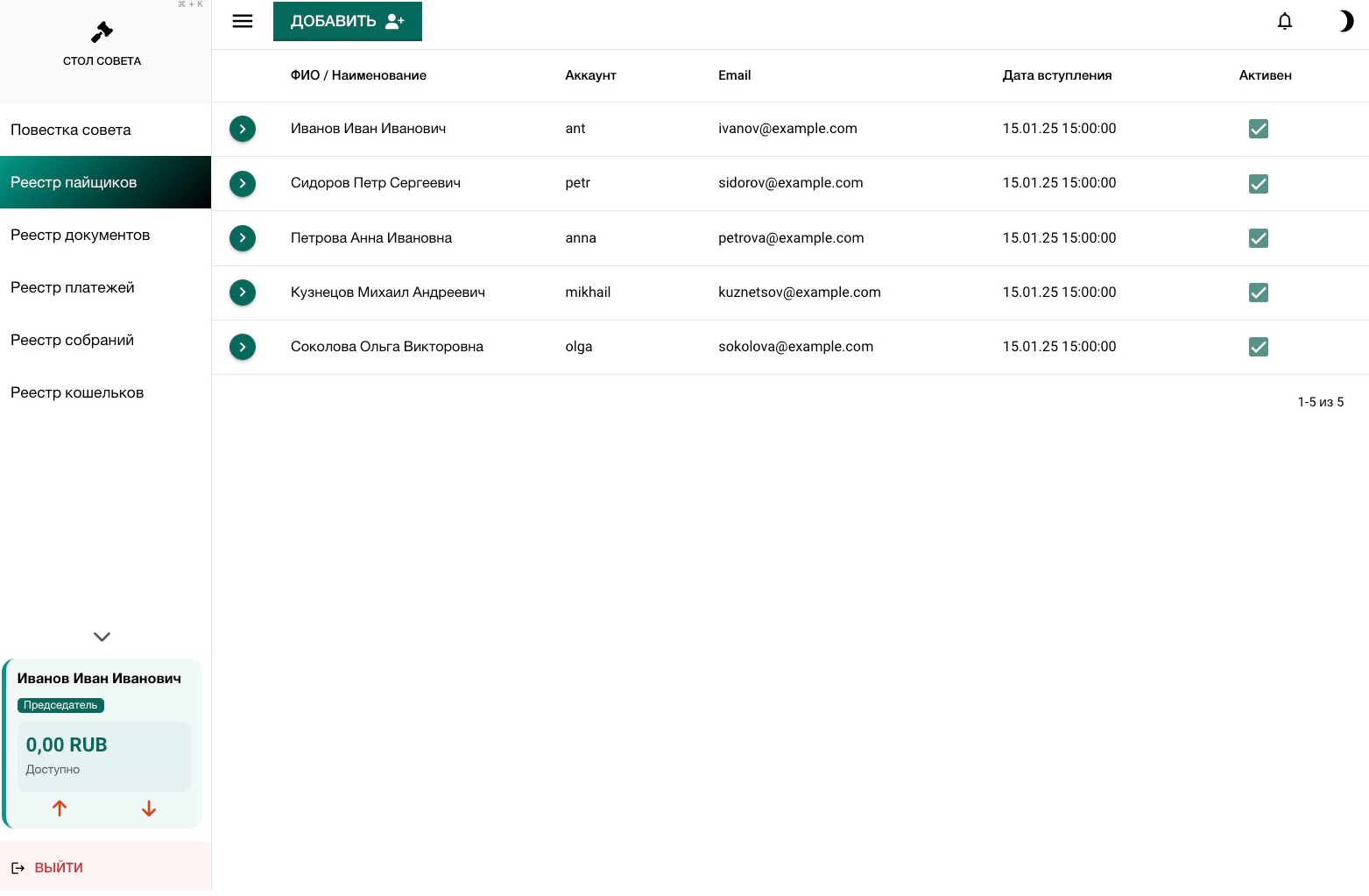
Task: Expand the row for Кузнецов Михаил Андреевич
Action: [243, 293]
